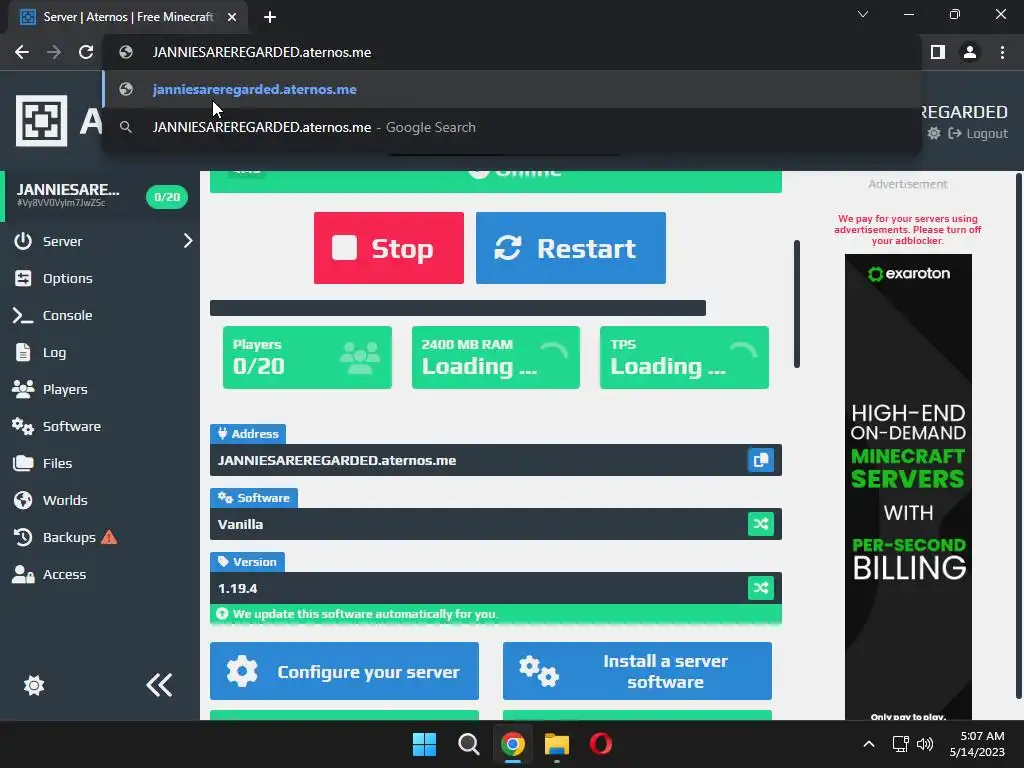Click the Backups warning triangle icon
Image resolution: width=1024 pixels, height=768 pixels.
(x=109, y=537)
